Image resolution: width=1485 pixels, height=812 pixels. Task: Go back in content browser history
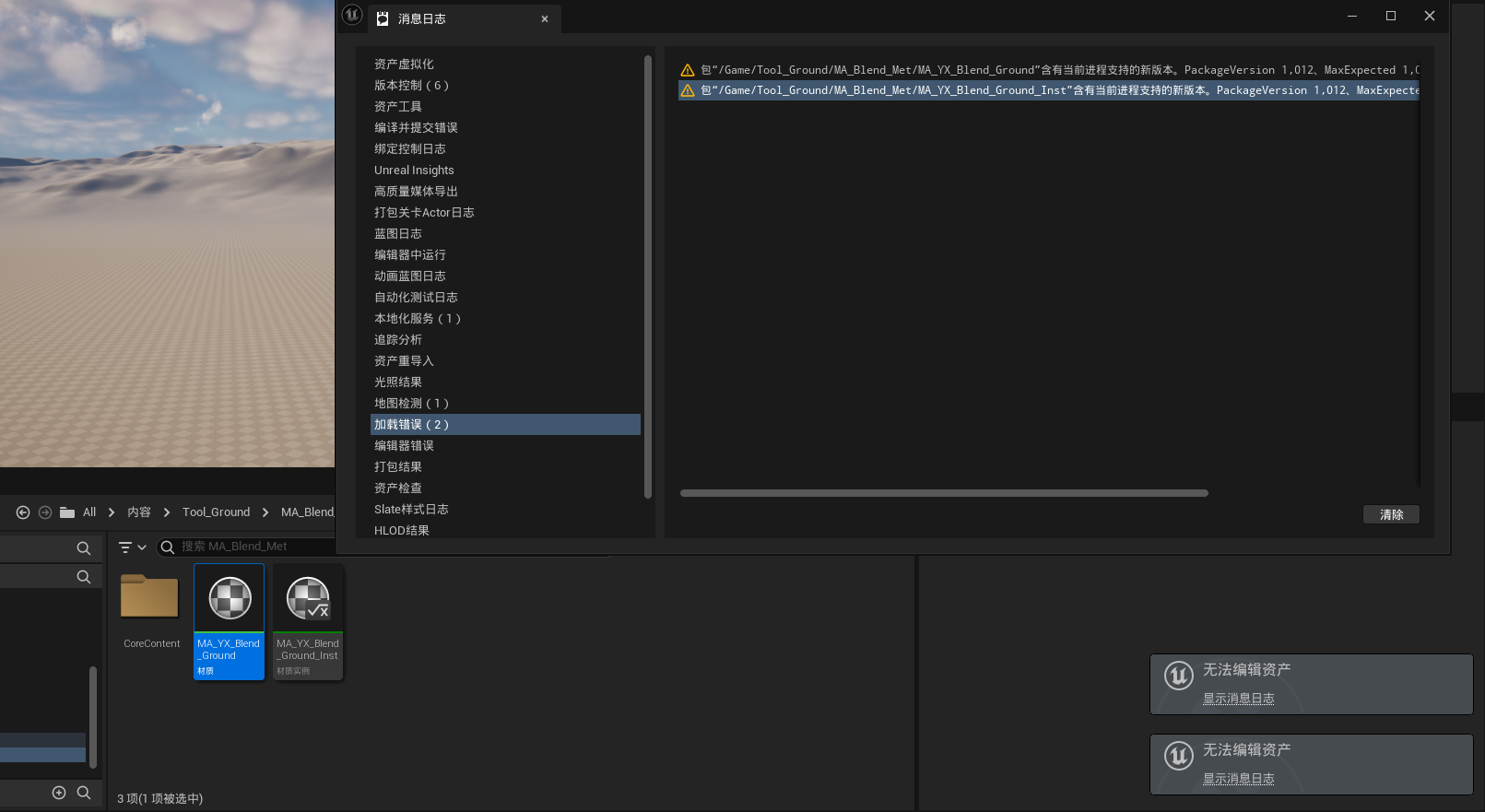pos(23,512)
